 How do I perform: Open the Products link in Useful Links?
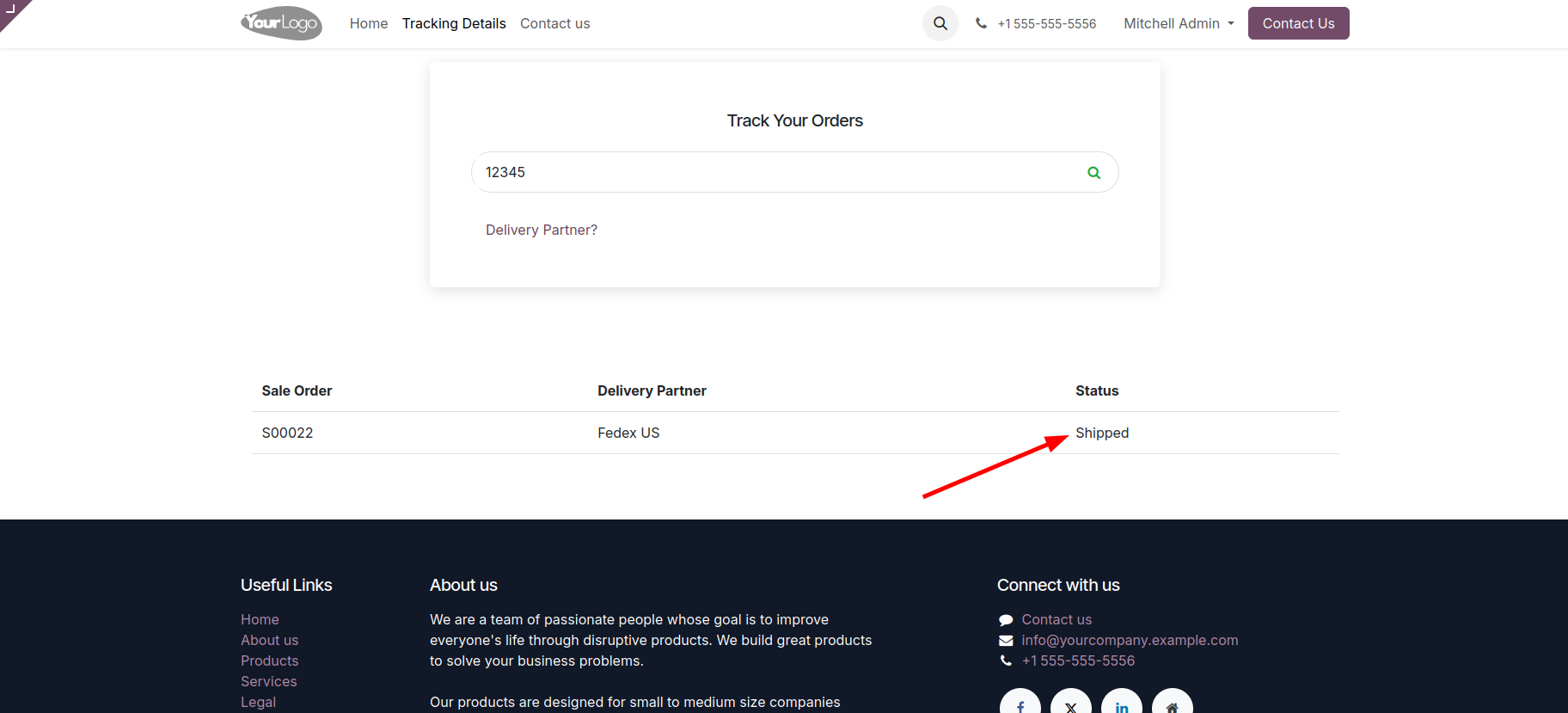[x=270, y=661]
